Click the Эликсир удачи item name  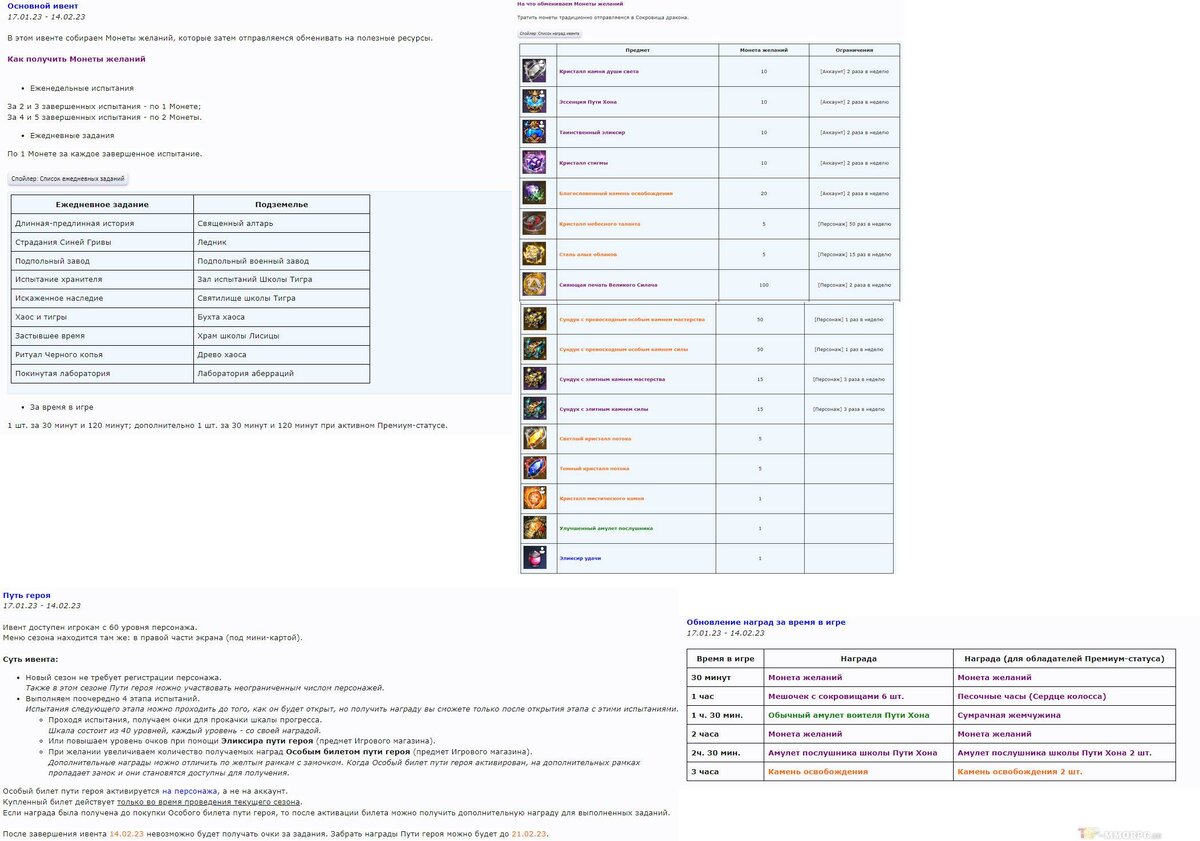click(x=580, y=558)
